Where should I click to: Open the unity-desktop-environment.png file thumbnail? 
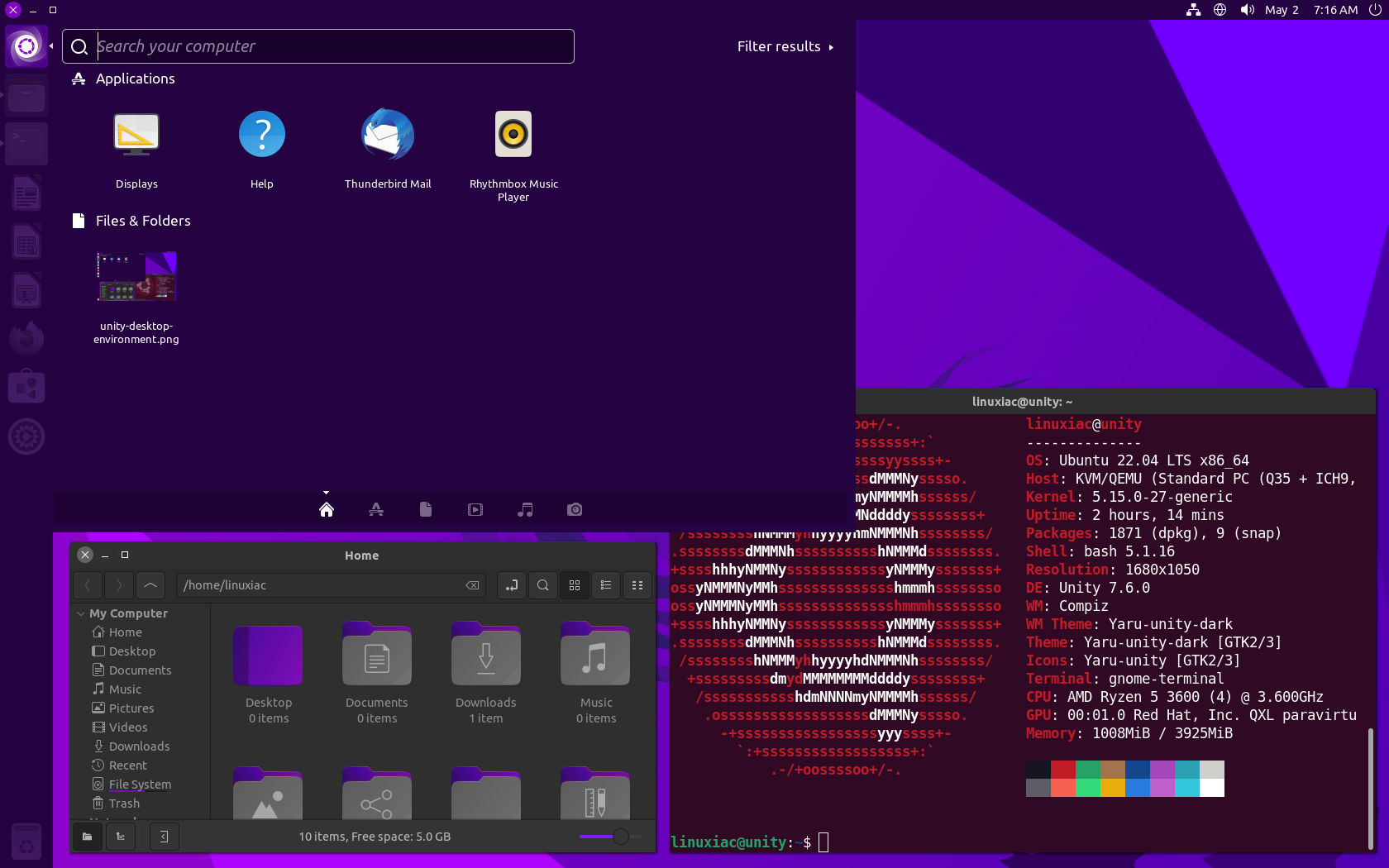[x=136, y=298]
